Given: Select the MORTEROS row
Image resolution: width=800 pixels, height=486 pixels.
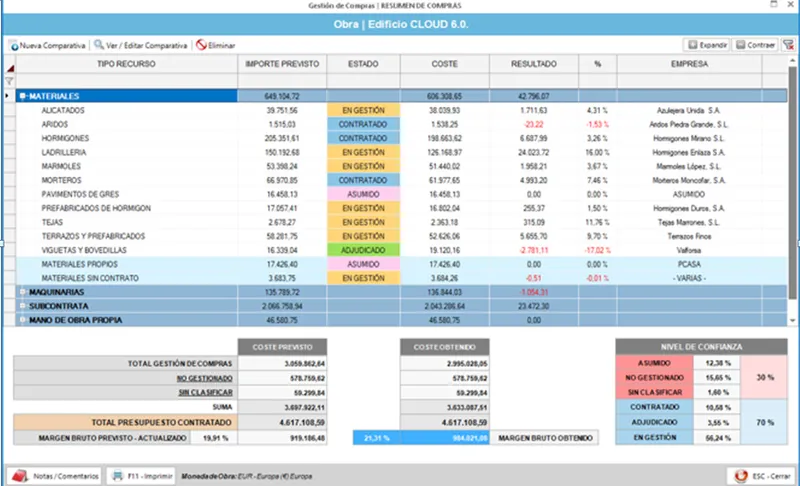Looking at the screenshot, I should pos(401,181).
